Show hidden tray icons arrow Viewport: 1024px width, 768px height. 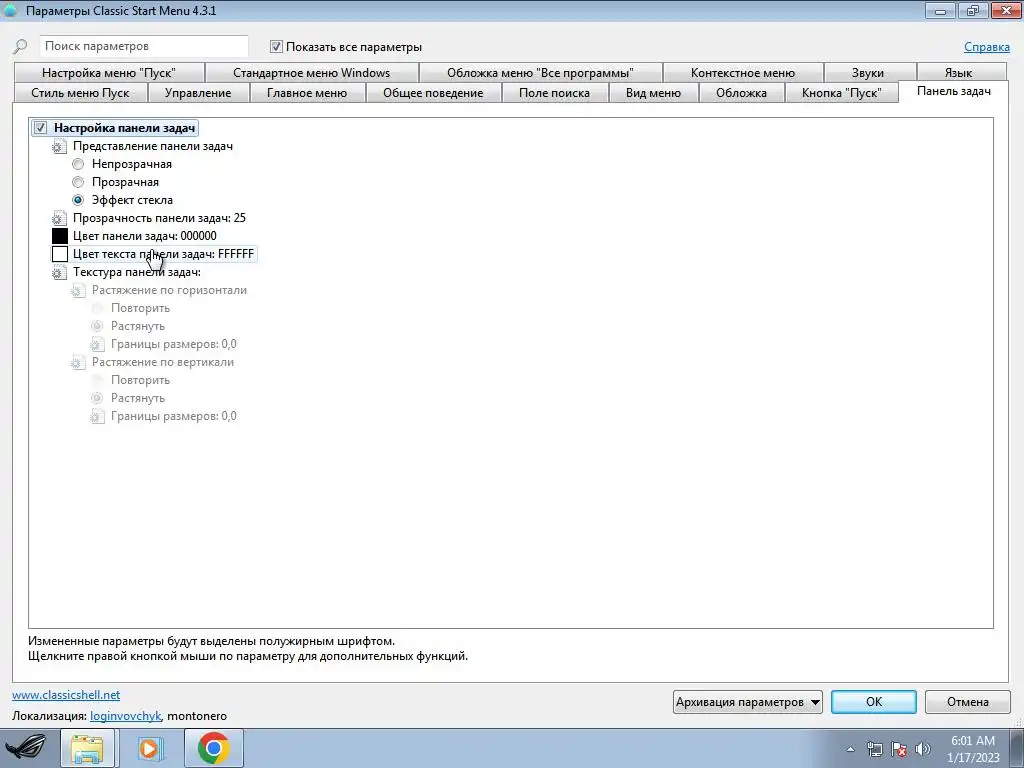click(850, 749)
